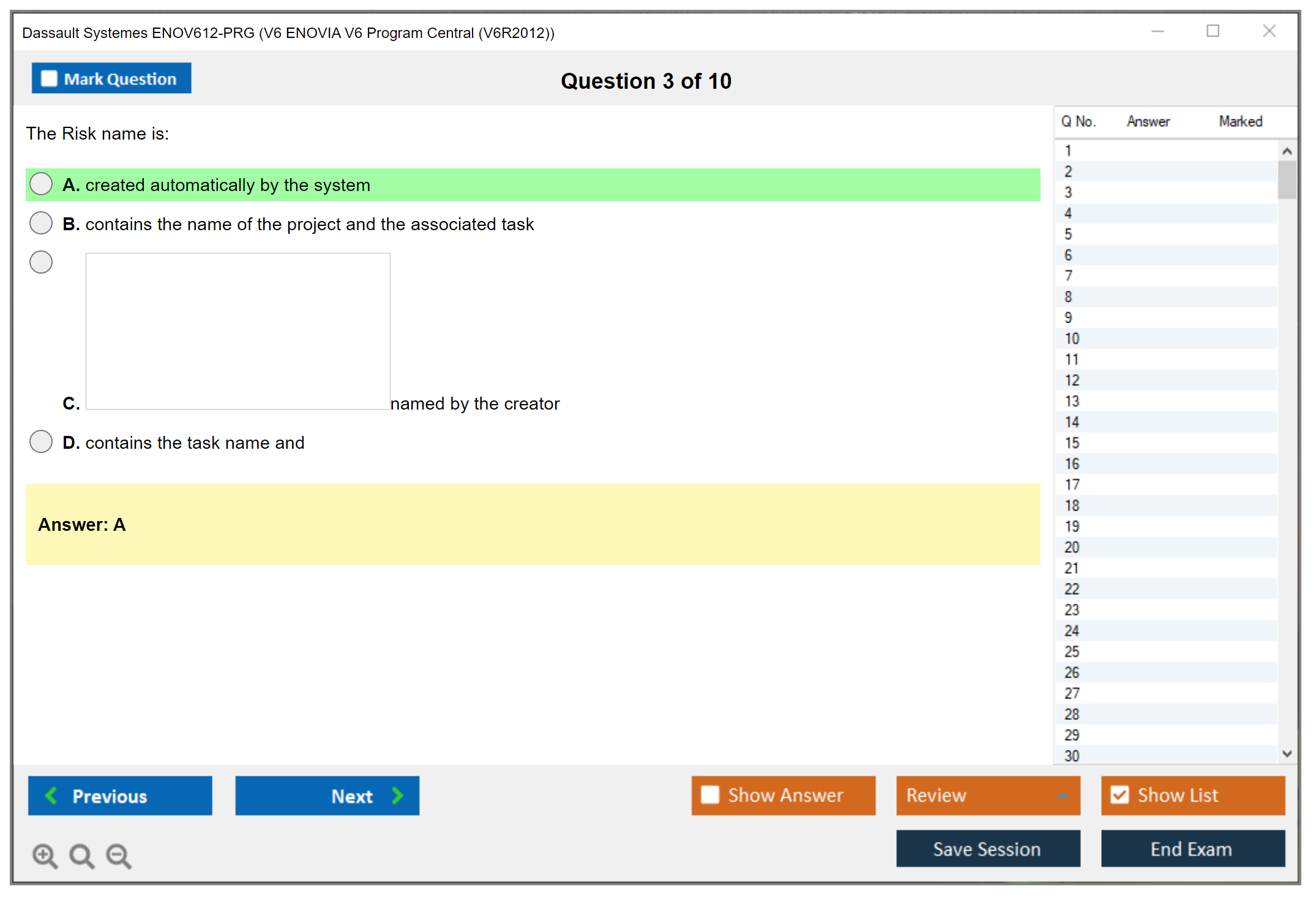Click the zoom in magnifier icon
Image resolution: width=1316 pixels, height=900 pixels.
click(x=45, y=855)
